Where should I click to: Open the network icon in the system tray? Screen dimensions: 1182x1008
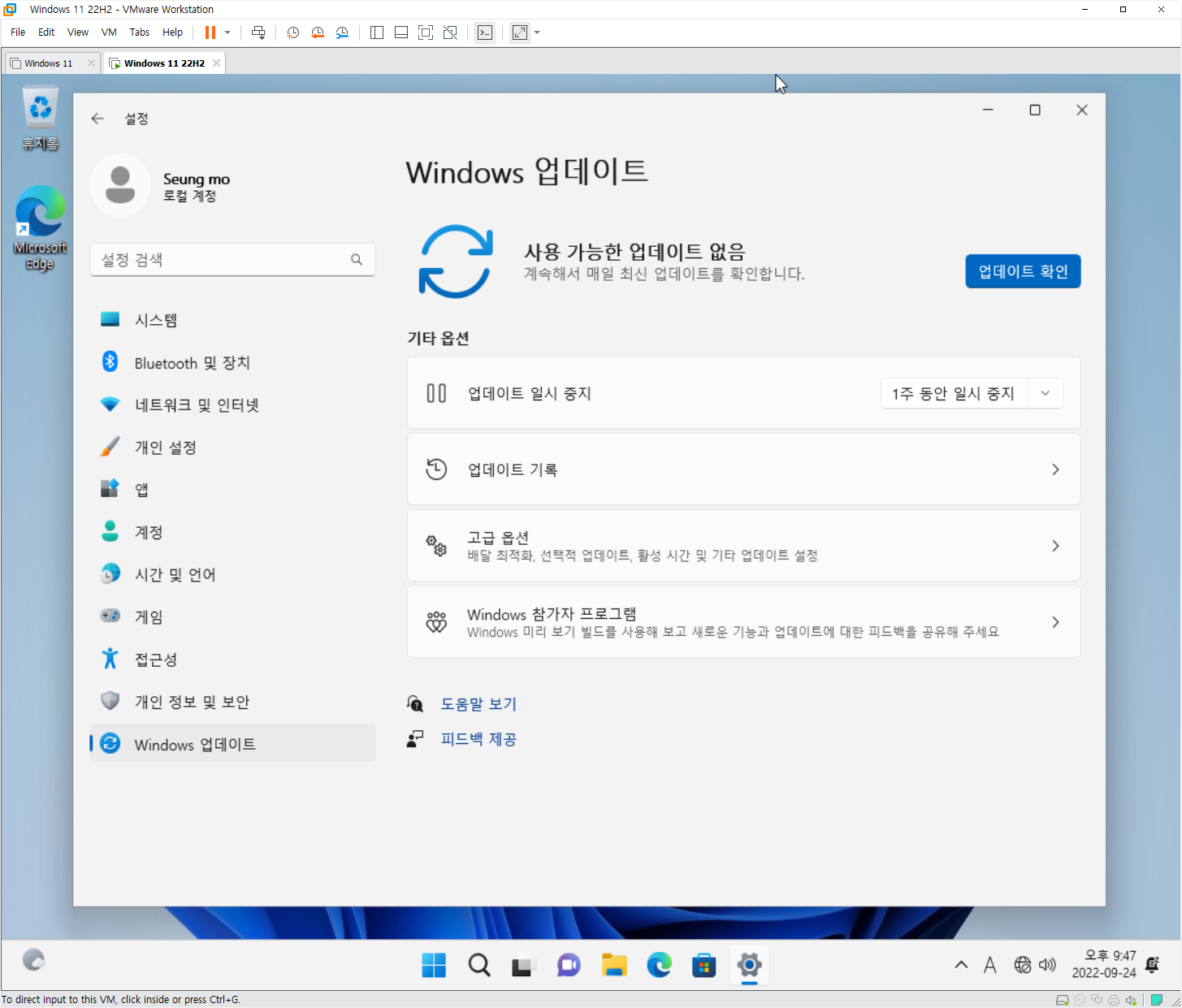click(1023, 965)
